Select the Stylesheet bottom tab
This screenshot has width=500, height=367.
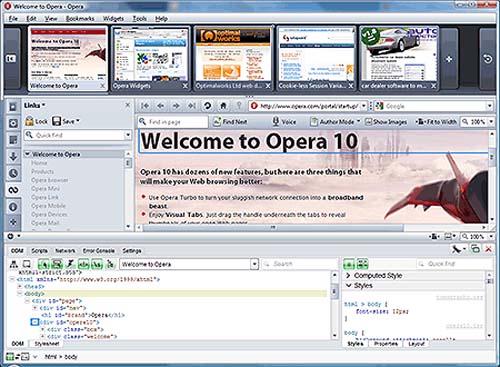47,343
